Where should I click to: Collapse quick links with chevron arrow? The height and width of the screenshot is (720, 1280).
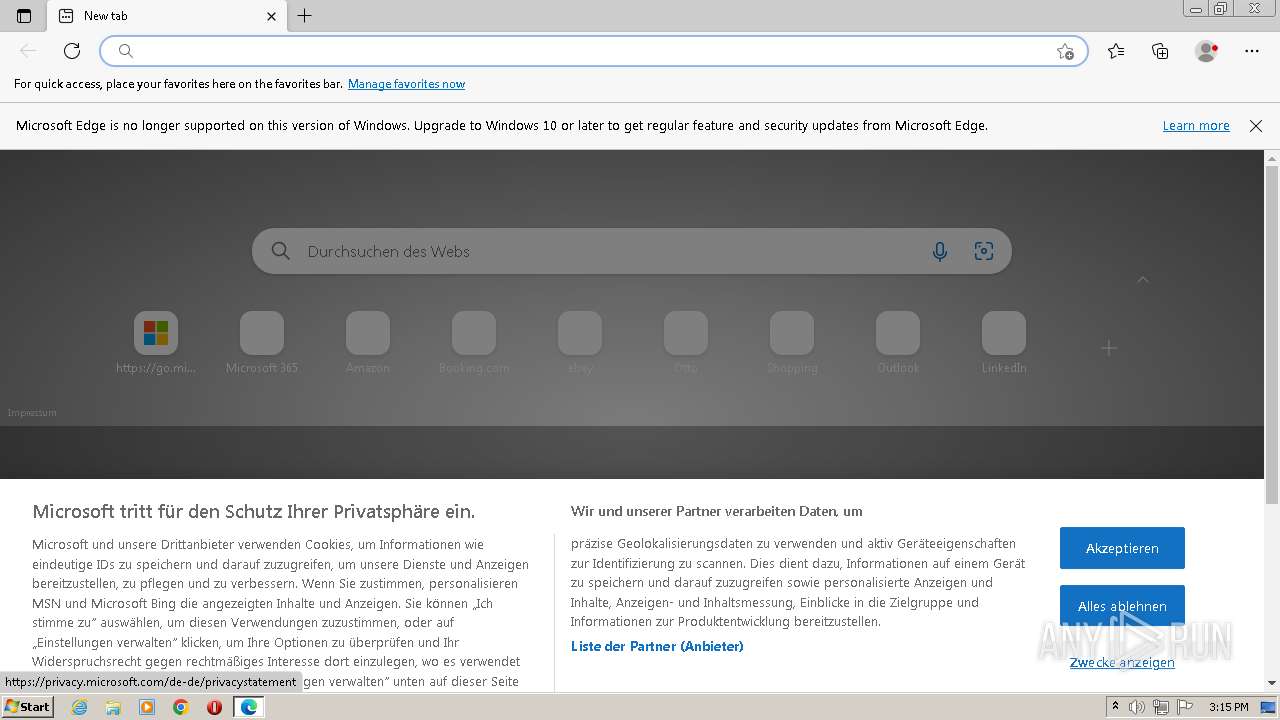1142,280
